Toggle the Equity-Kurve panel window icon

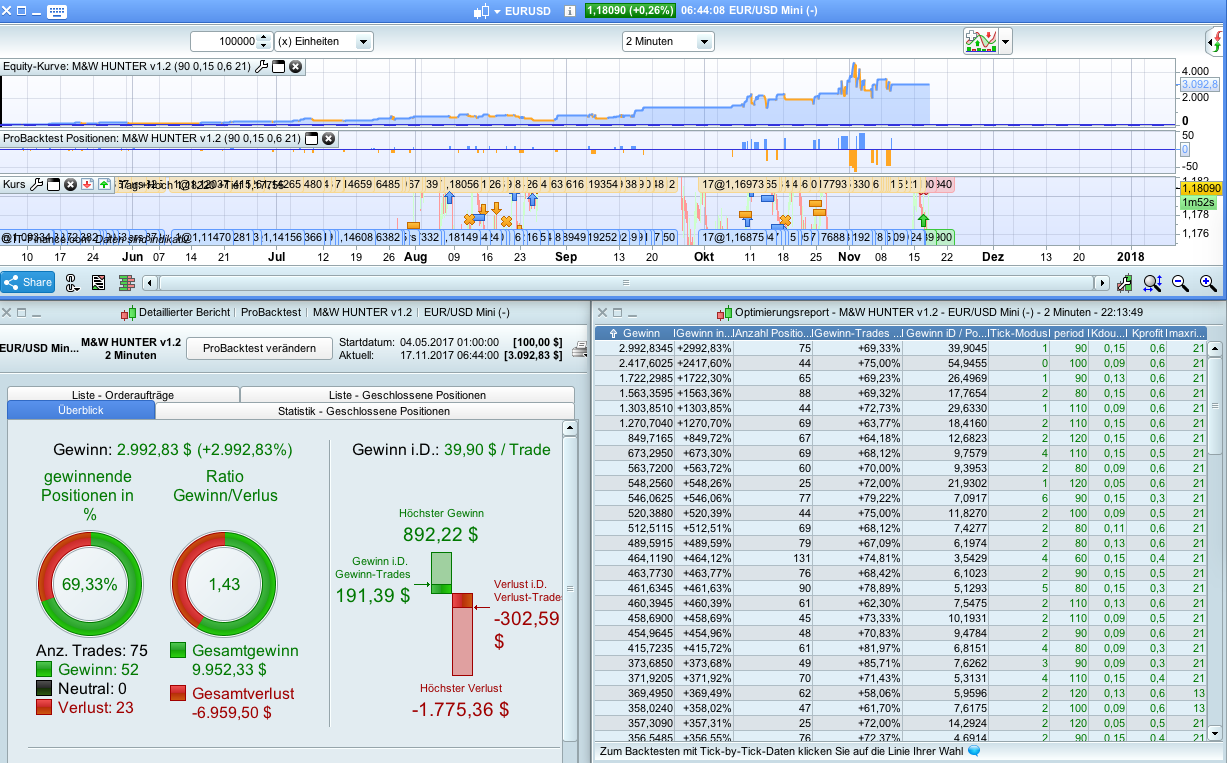click(x=279, y=67)
